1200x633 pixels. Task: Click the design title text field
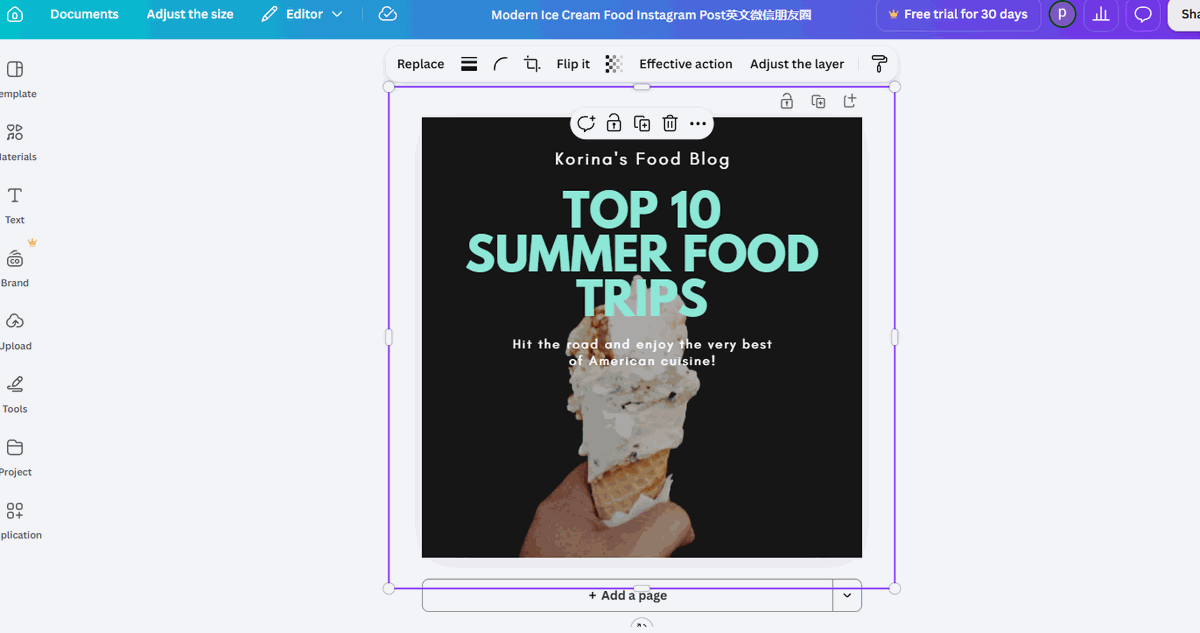pos(651,15)
